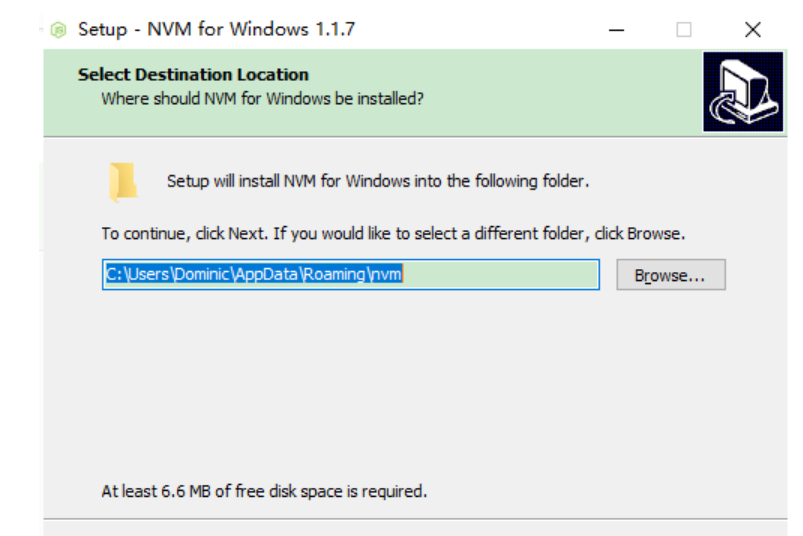Click the 'To continue, click Next' instruction line
803x536 pixels.
click(393, 234)
